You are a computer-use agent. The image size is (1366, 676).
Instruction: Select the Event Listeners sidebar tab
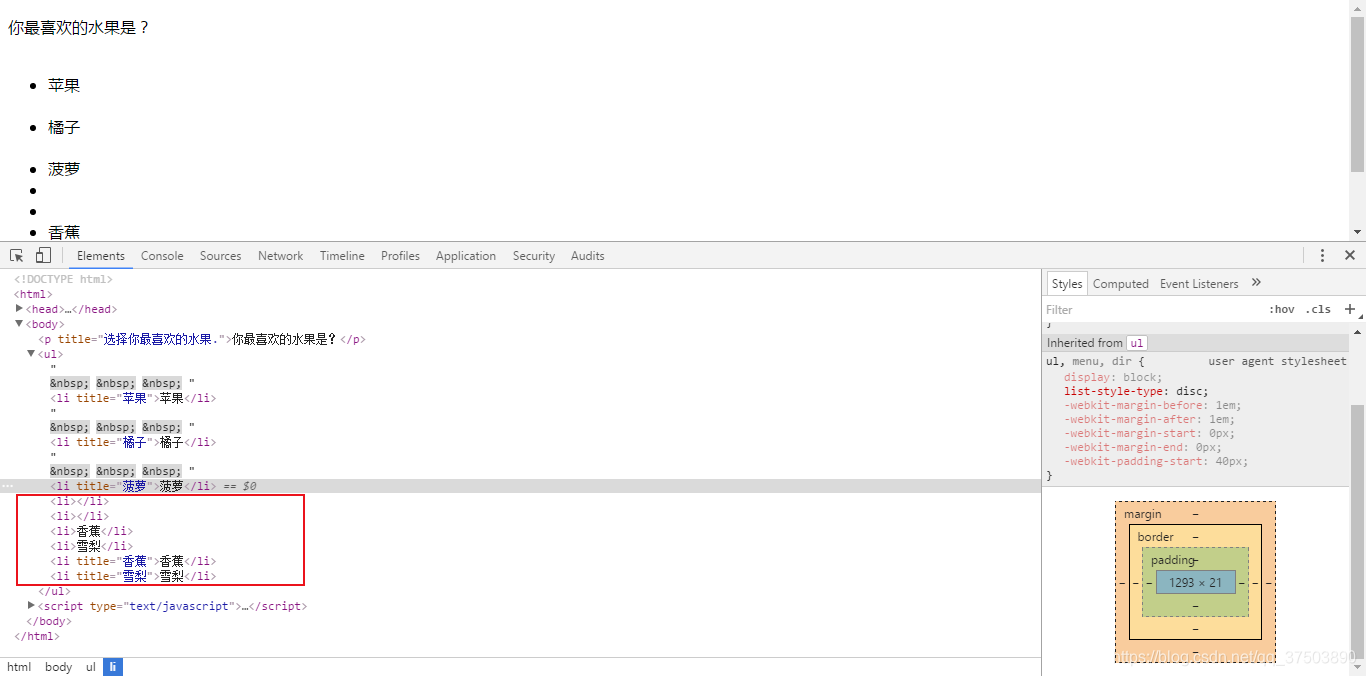1199,284
